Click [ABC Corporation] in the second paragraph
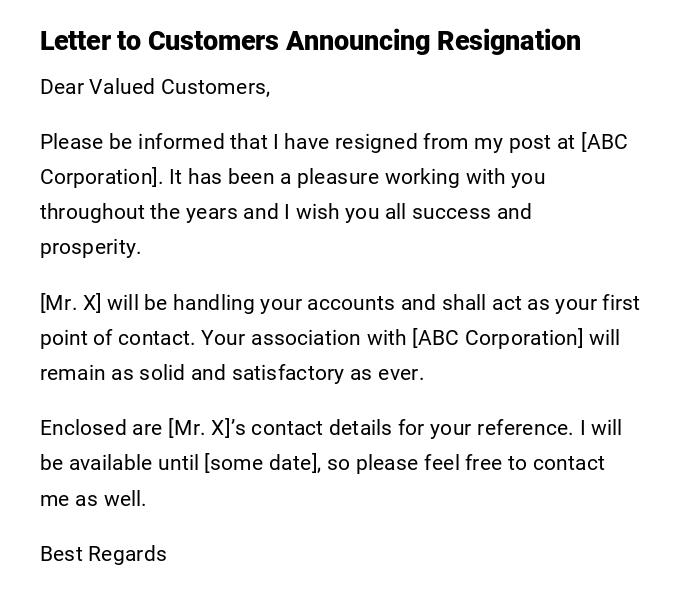The height and width of the screenshot is (616, 700). (497, 338)
